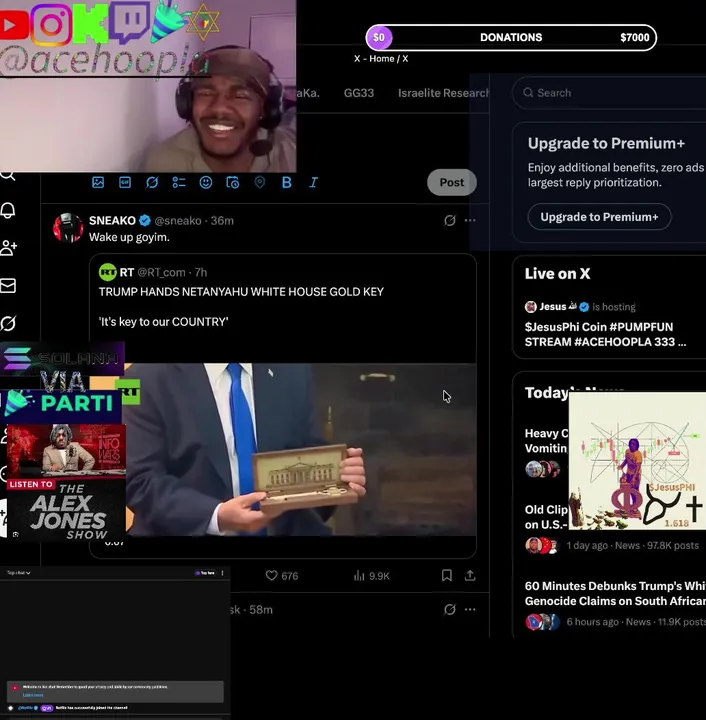
Task: Click the 7h timestamp on the RT quote
Action: pyautogui.click(x=201, y=272)
